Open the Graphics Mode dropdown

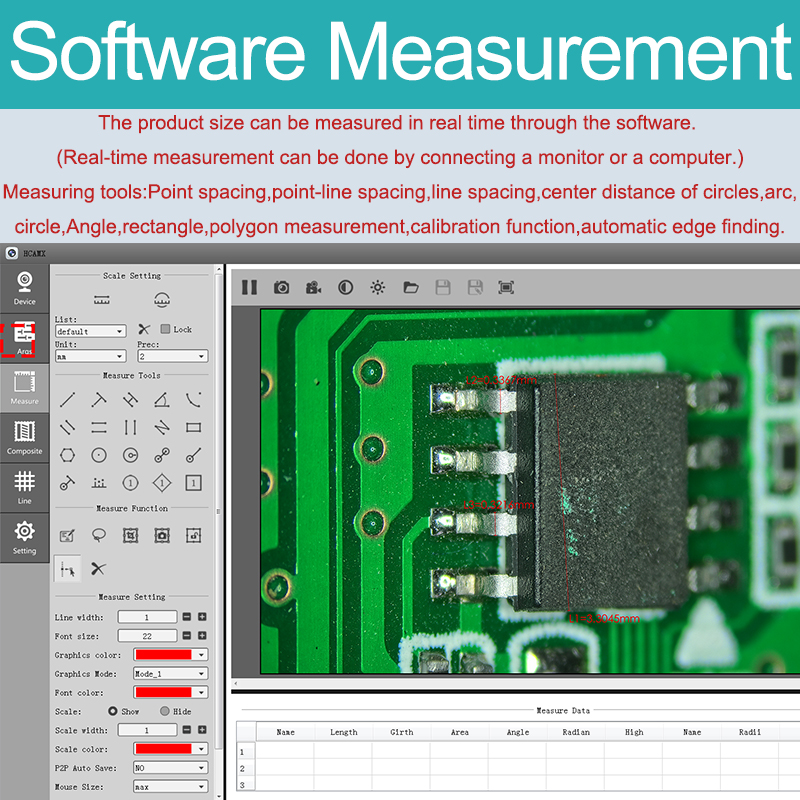click(x=171, y=674)
